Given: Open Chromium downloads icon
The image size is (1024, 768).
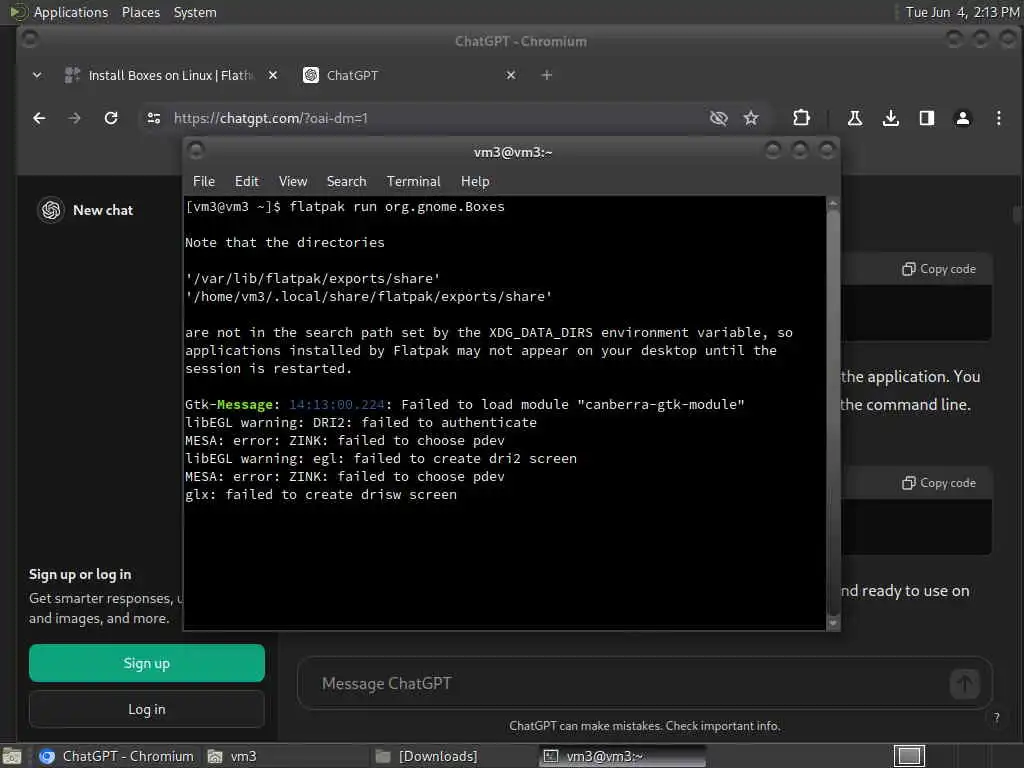Looking at the screenshot, I should coord(891,118).
